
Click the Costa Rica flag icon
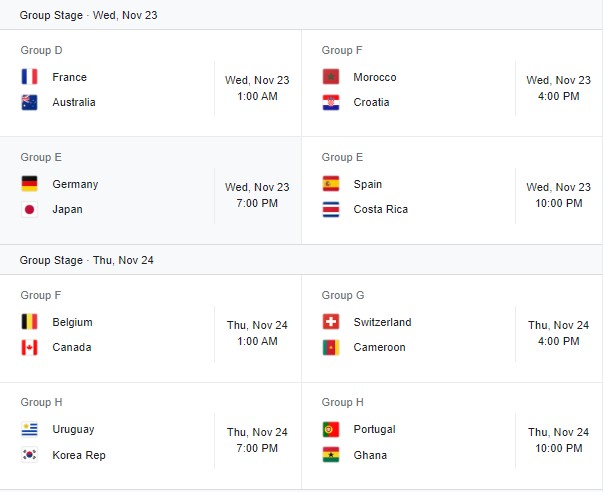pyautogui.click(x=331, y=209)
